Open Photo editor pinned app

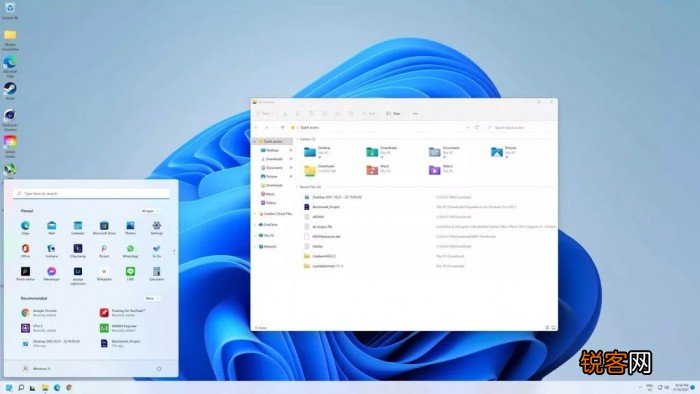click(x=25, y=274)
